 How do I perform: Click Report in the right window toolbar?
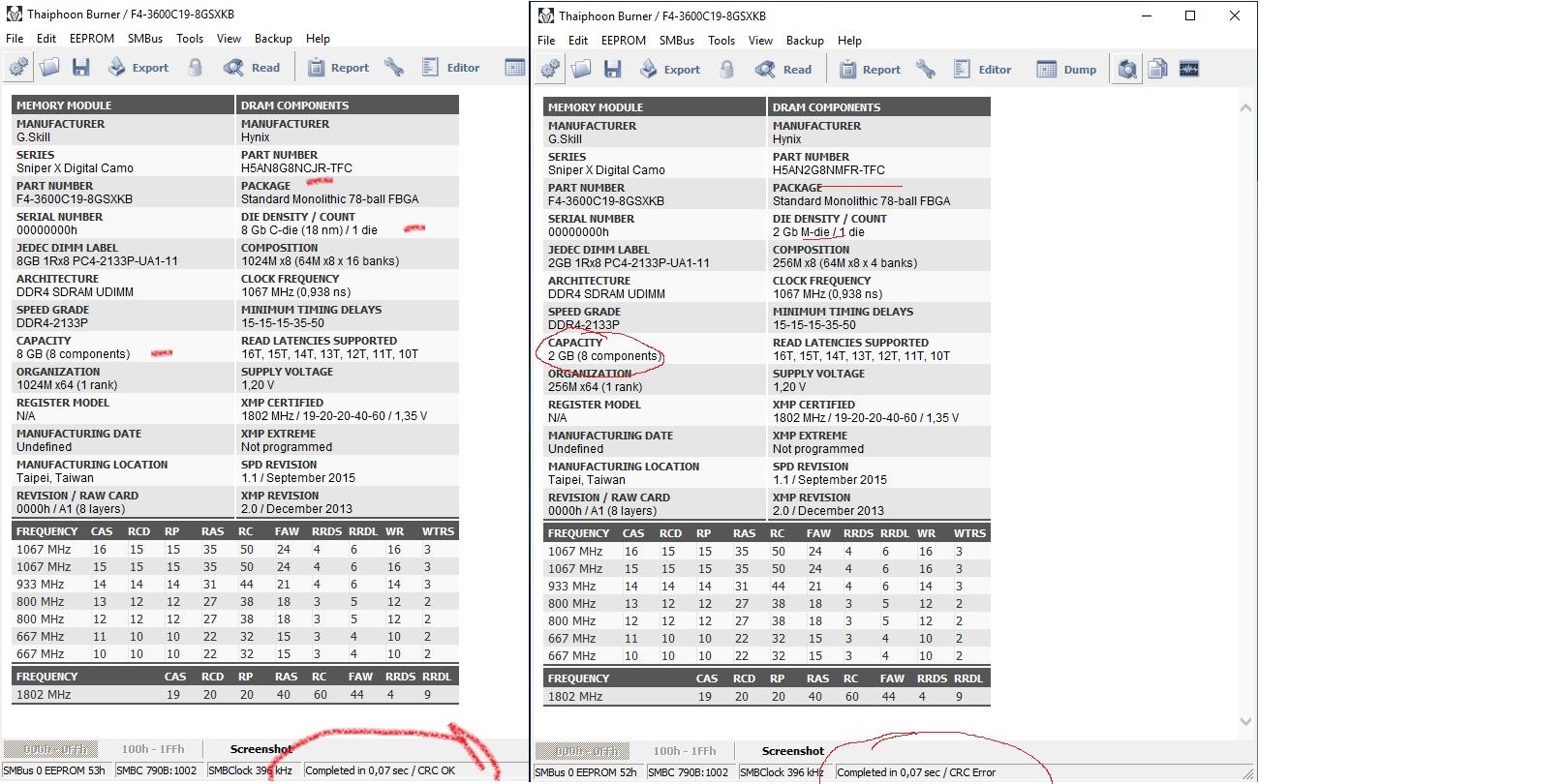pyautogui.click(x=870, y=69)
